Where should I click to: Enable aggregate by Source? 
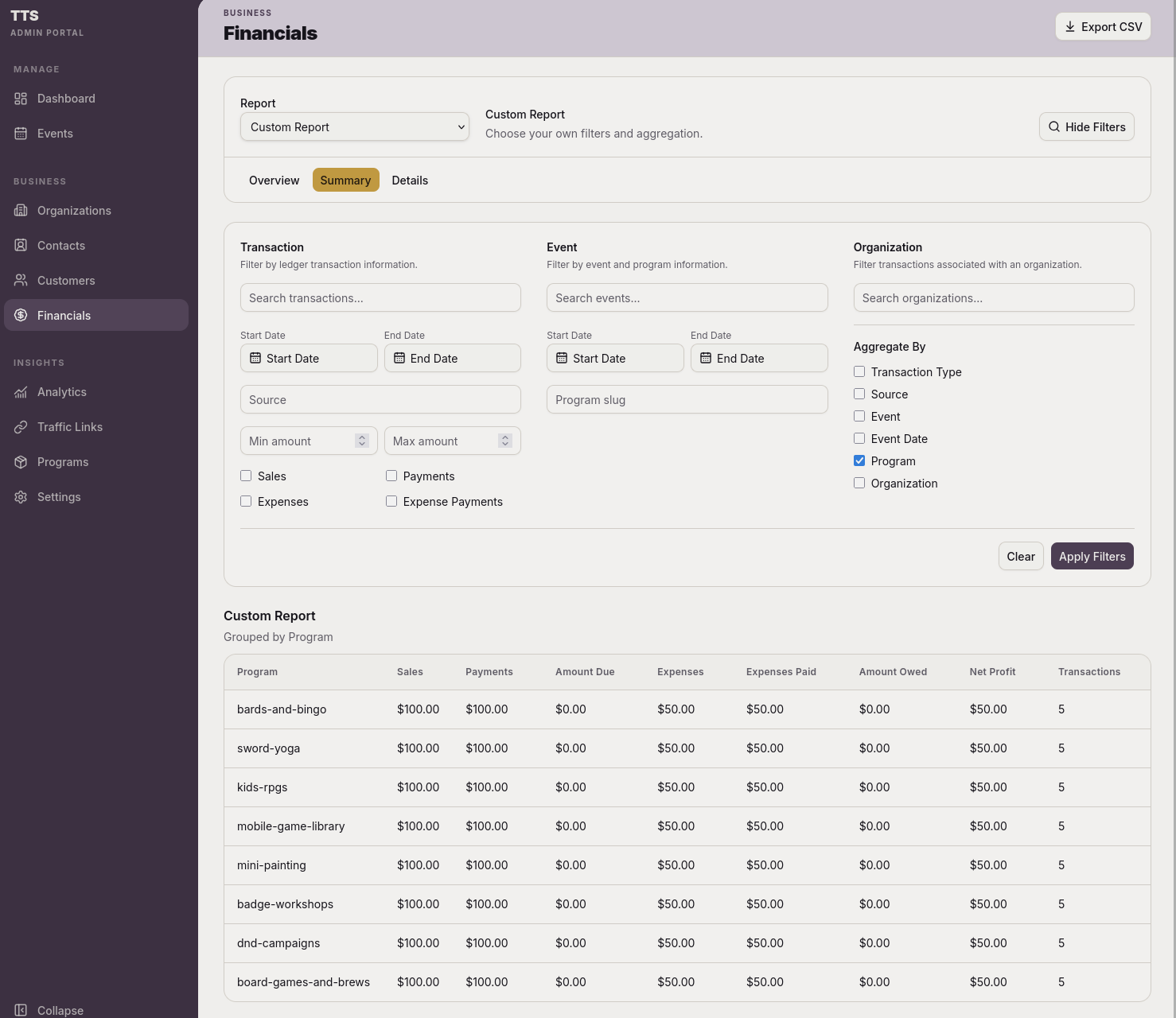[x=859, y=394]
